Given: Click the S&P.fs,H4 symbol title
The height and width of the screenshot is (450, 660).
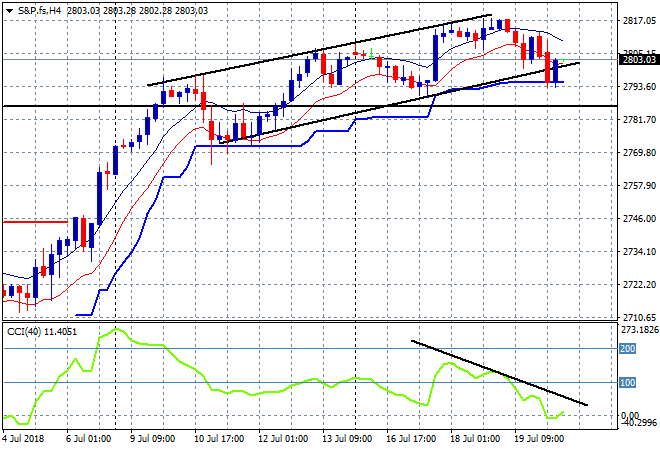Looking at the screenshot, I should [x=39, y=11].
